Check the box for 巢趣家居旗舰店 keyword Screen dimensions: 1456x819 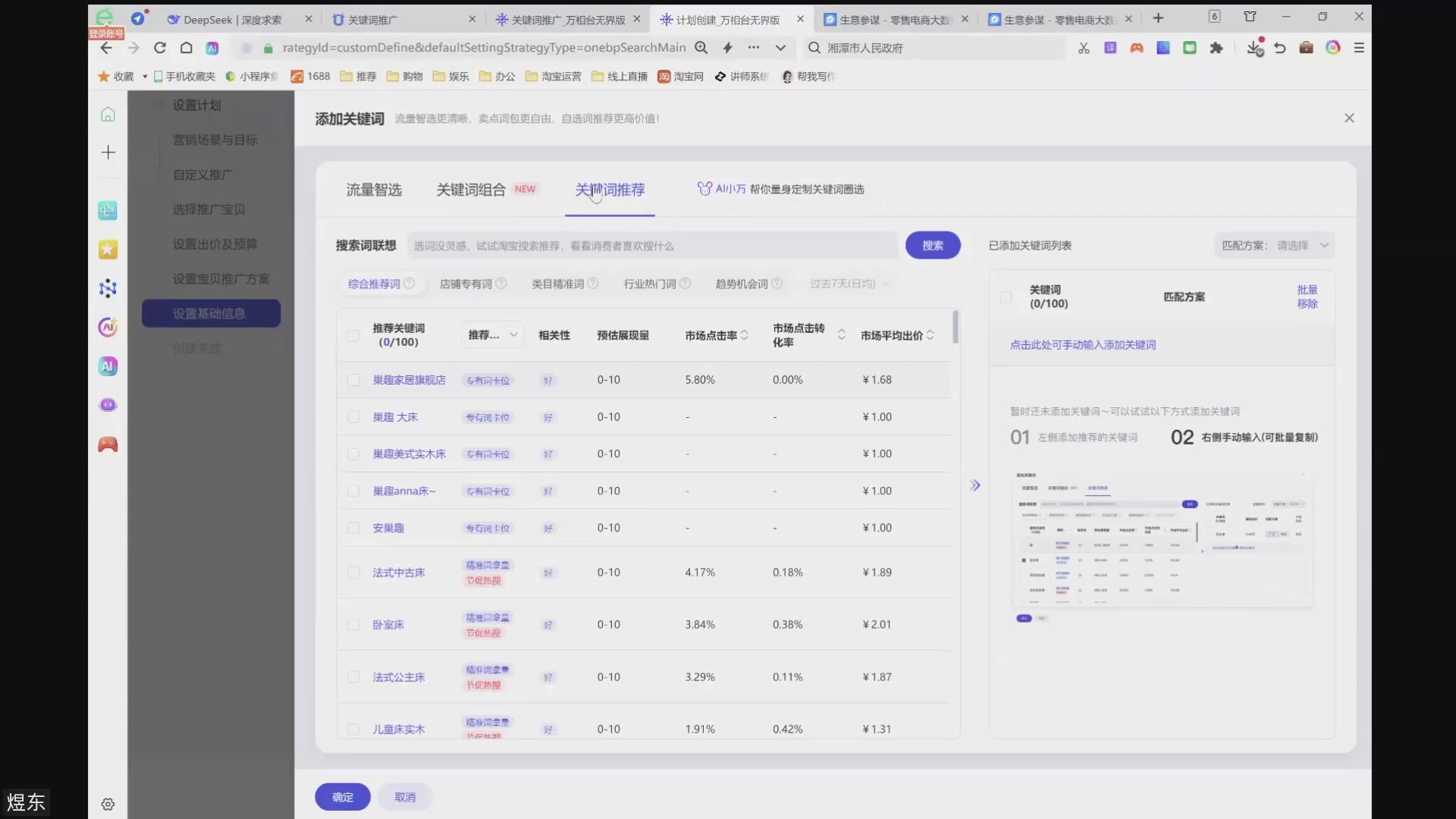[353, 380]
